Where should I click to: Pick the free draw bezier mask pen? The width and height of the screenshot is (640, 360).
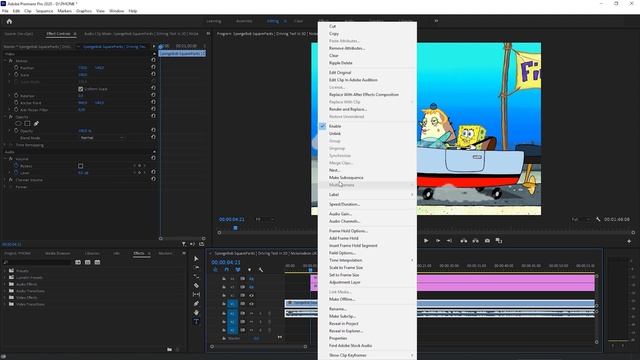(x=36, y=123)
